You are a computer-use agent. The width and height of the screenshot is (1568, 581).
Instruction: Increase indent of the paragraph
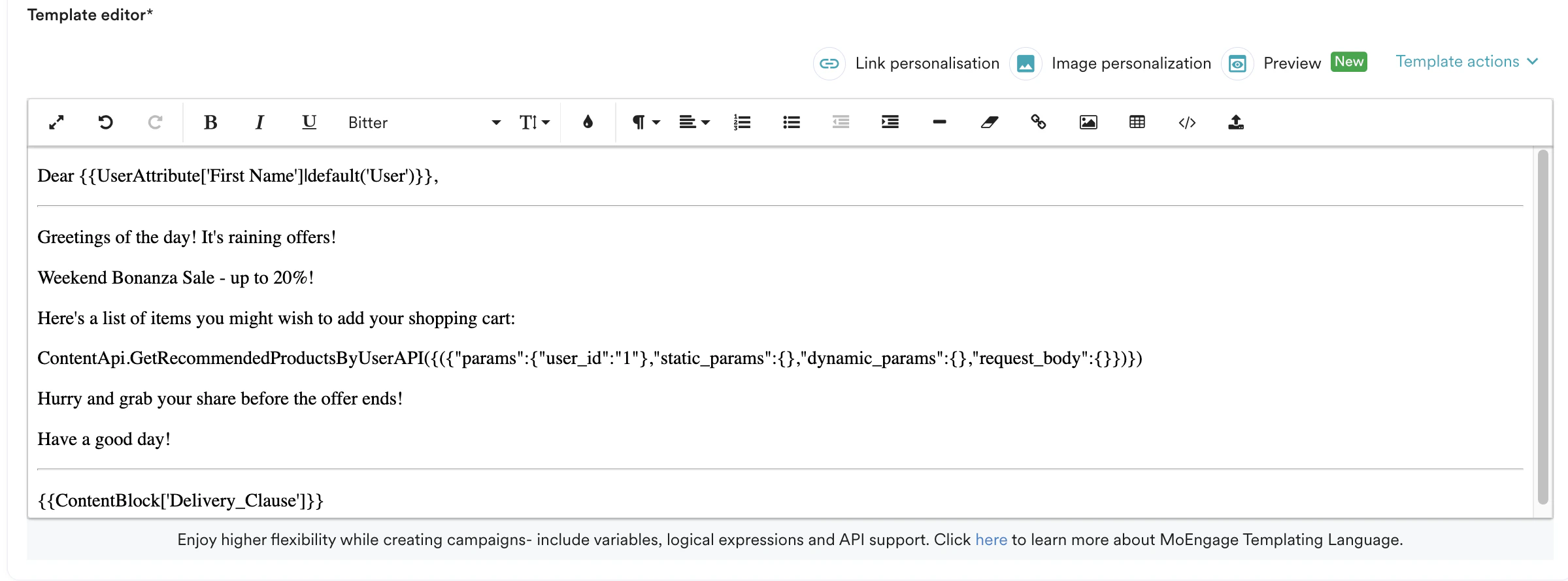tap(890, 122)
